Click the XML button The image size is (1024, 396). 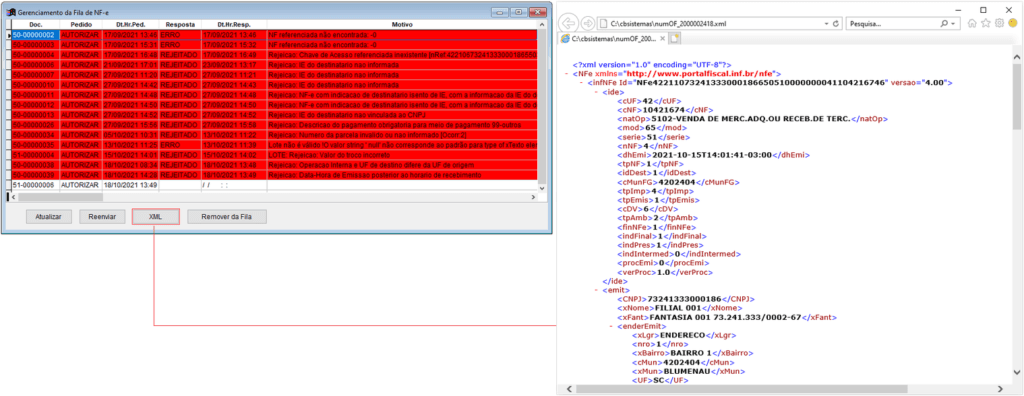pyautogui.click(x=155, y=217)
